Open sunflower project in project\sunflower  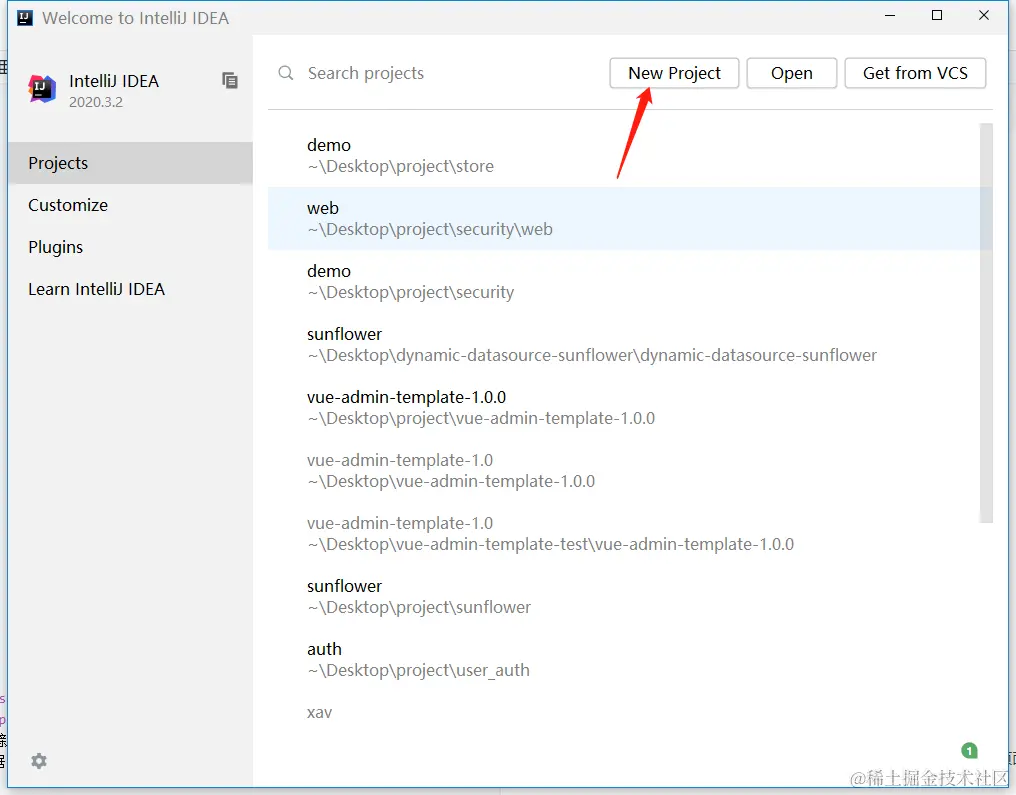pos(624,596)
